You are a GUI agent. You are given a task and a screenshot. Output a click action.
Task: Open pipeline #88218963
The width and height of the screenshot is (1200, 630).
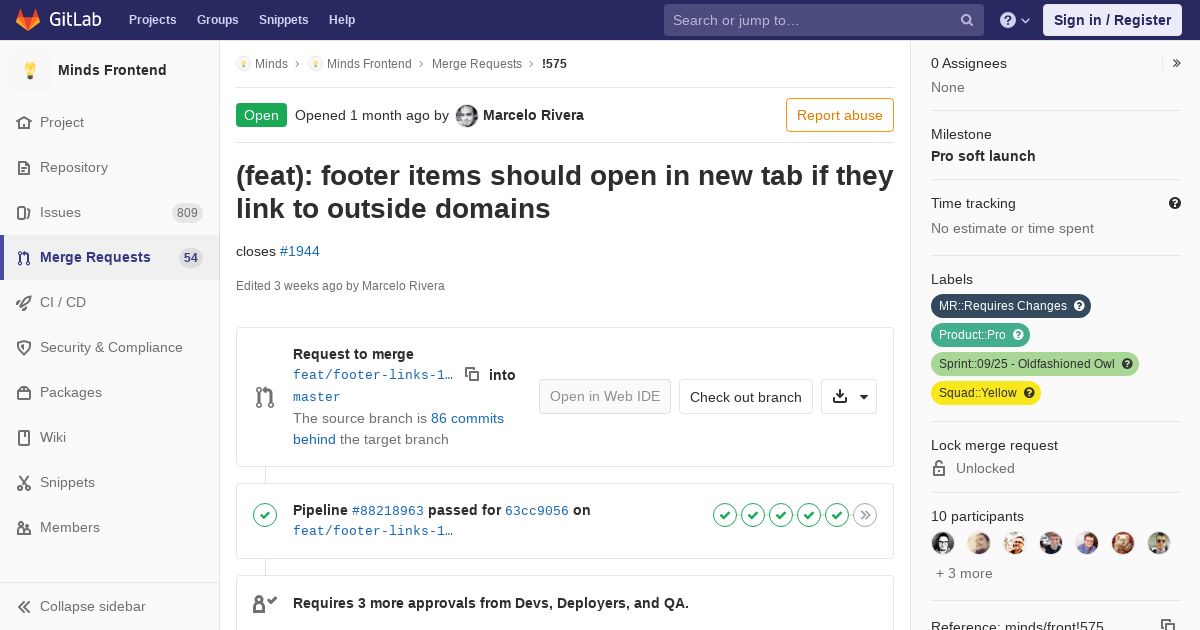coord(388,511)
